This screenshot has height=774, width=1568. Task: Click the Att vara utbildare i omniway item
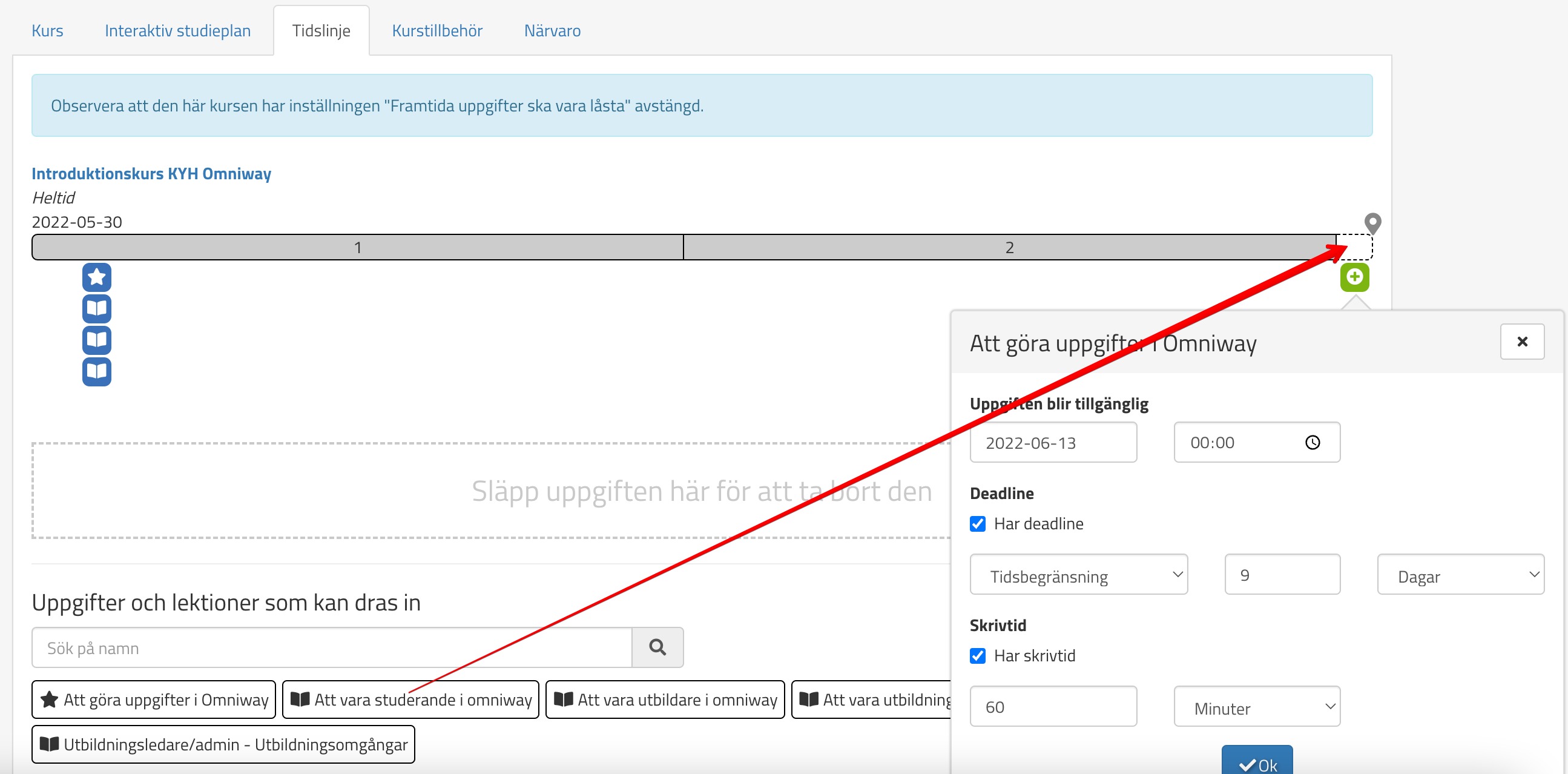(x=665, y=700)
